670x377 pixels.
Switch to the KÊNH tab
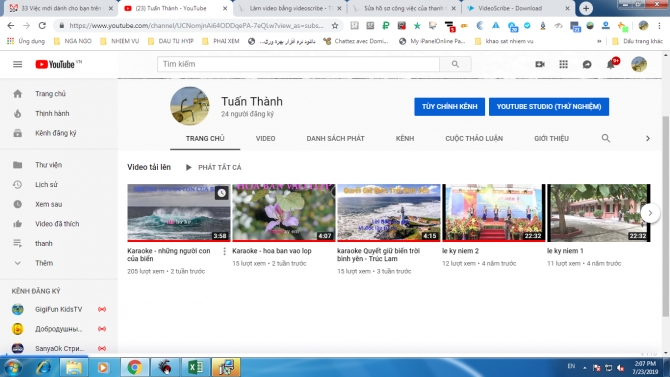[x=405, y=138]
